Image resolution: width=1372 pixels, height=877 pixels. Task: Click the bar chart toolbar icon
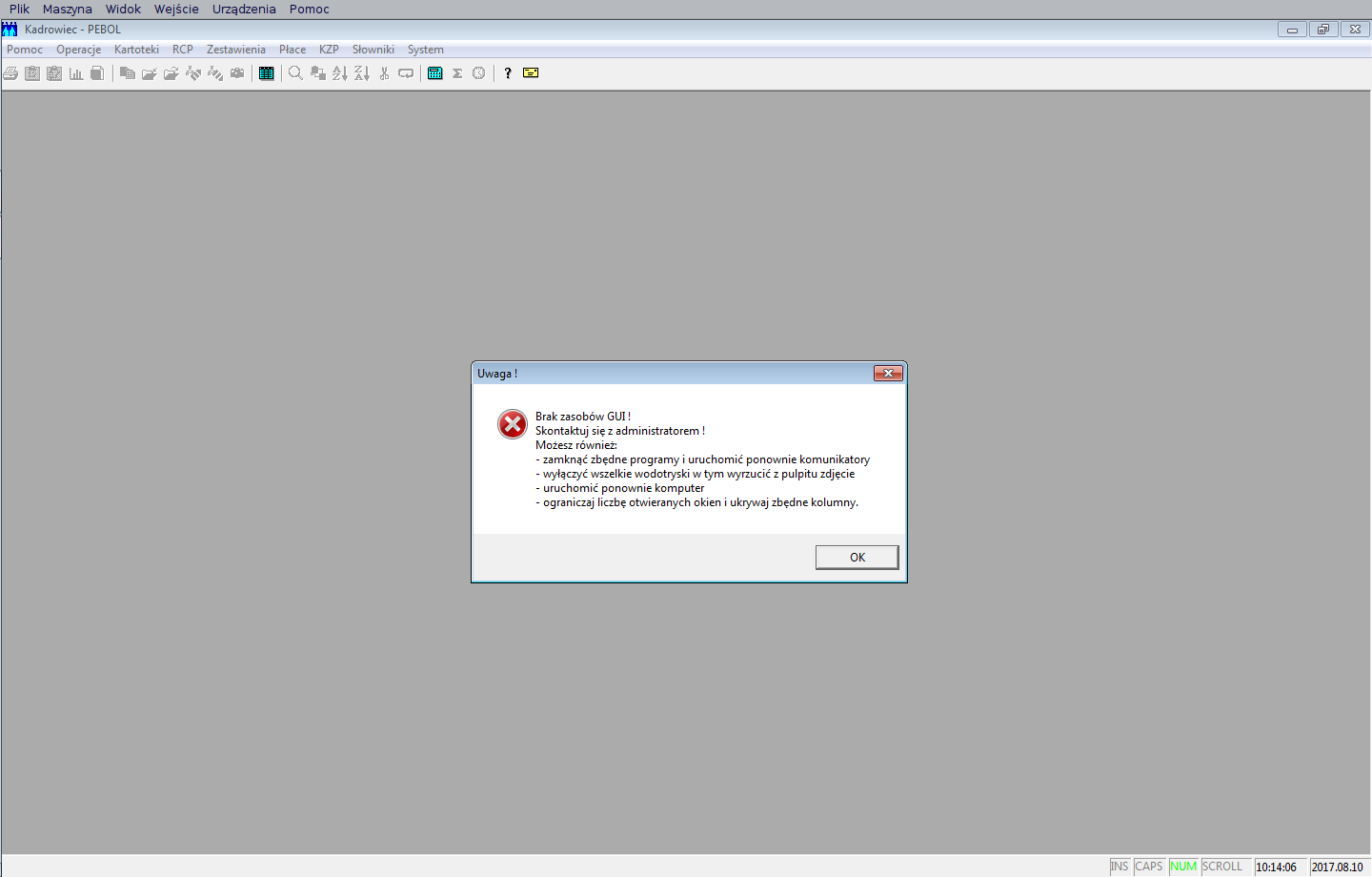click(76, 73)
